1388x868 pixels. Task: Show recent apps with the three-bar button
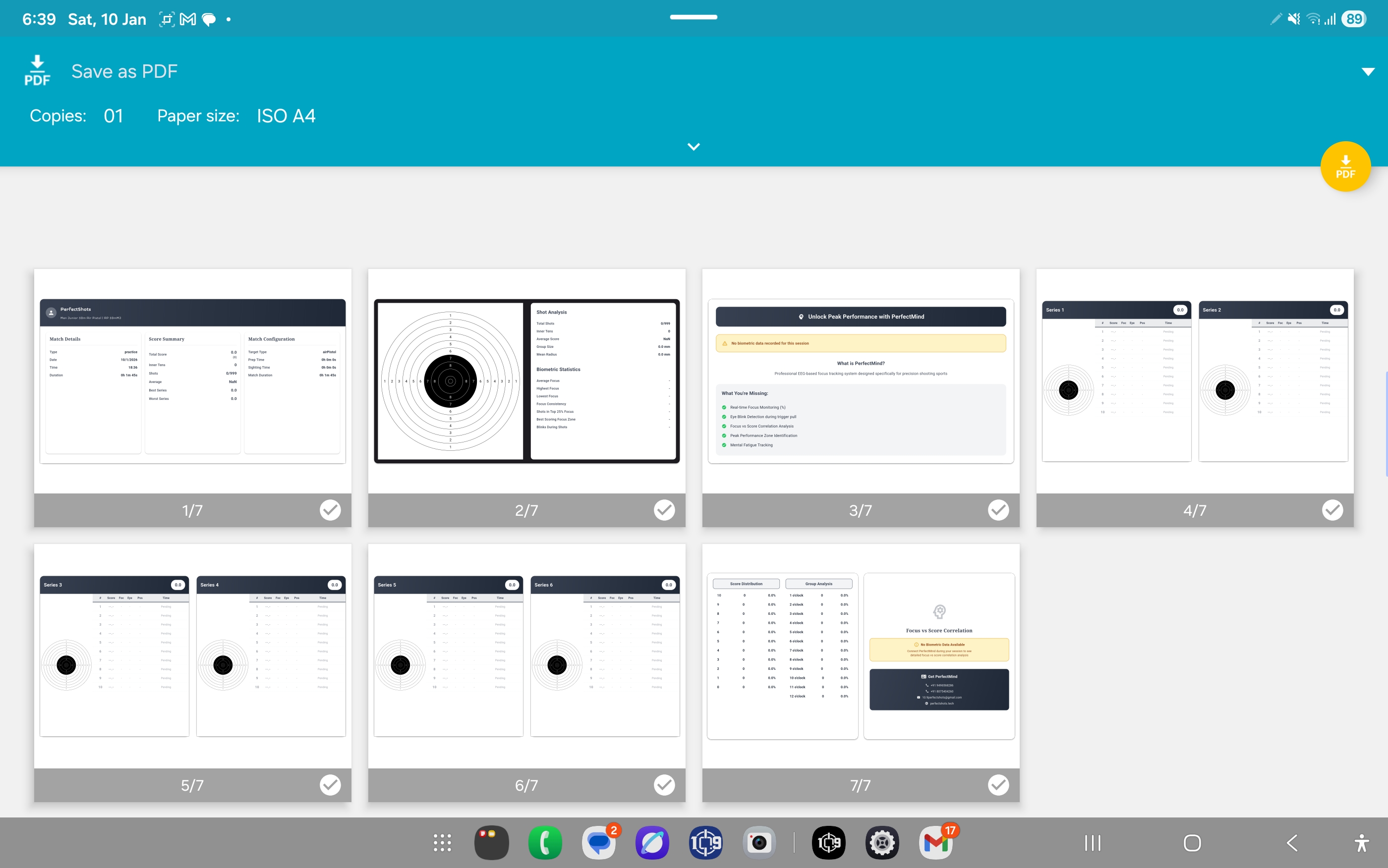pos(1092,843)
